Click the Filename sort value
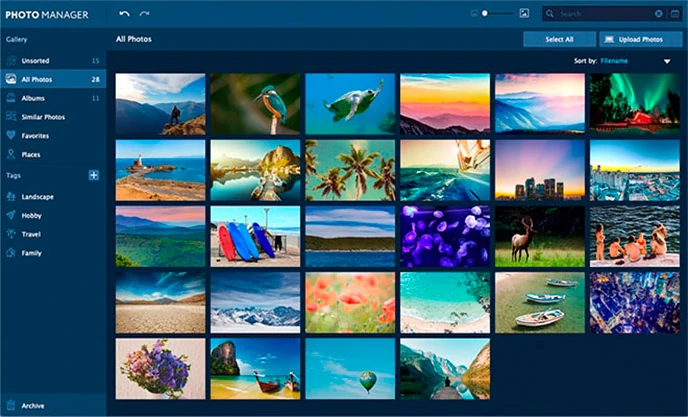Image resolution: width=688 pixels, height=417 pixels. coord(614,61)
